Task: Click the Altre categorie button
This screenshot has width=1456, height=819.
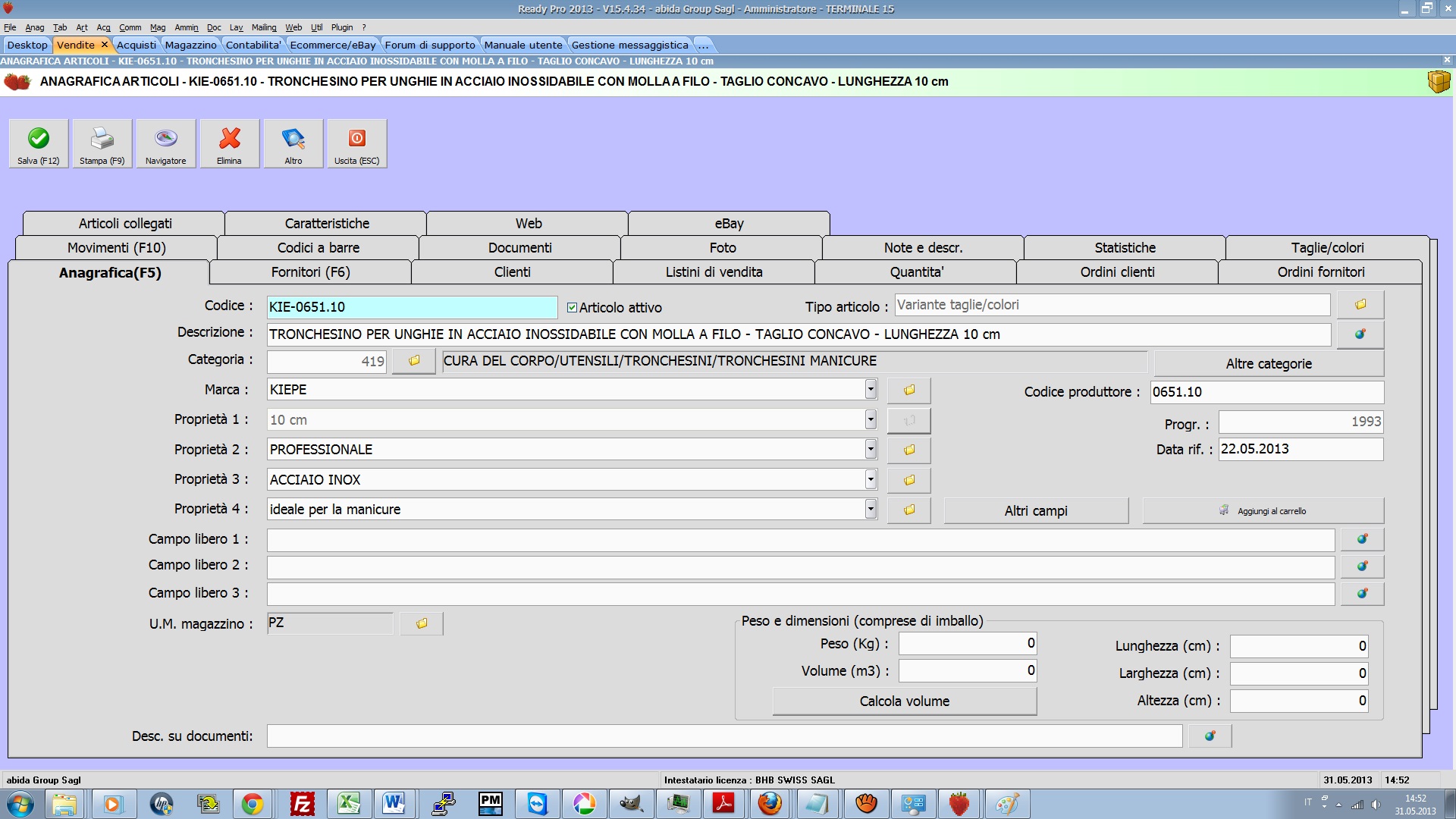Action: (1268, 364)
